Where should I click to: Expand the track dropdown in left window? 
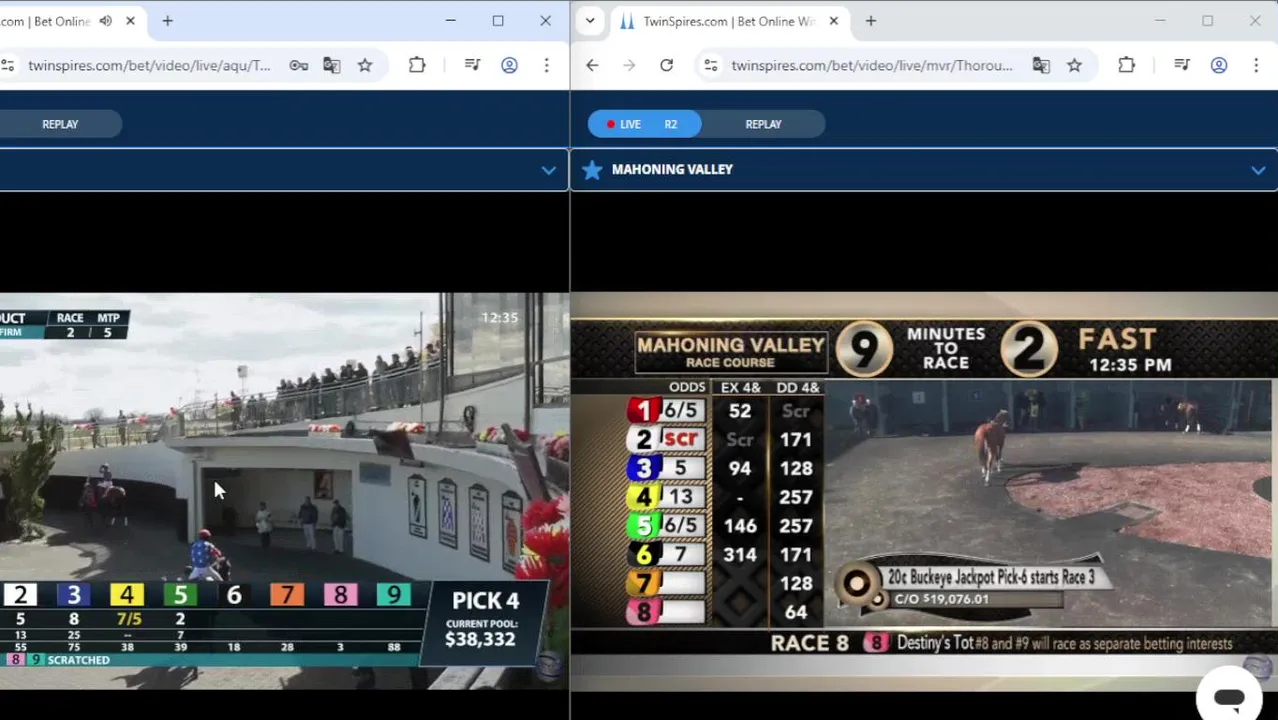click(x=548, y=170)
